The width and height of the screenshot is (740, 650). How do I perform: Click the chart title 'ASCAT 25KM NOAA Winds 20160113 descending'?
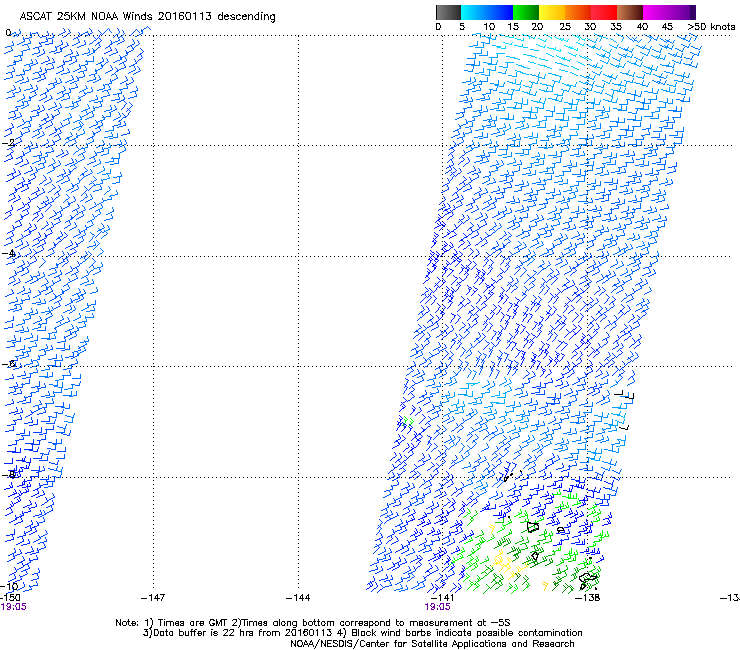pos(147,17)
